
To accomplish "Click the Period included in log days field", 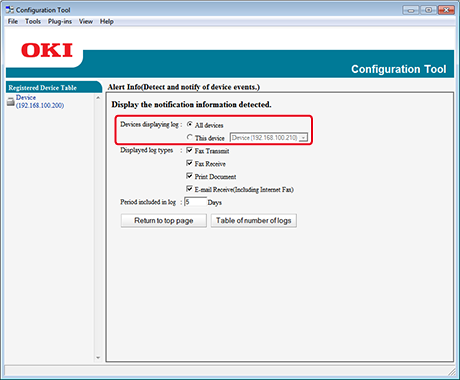I will coord(195,202).
